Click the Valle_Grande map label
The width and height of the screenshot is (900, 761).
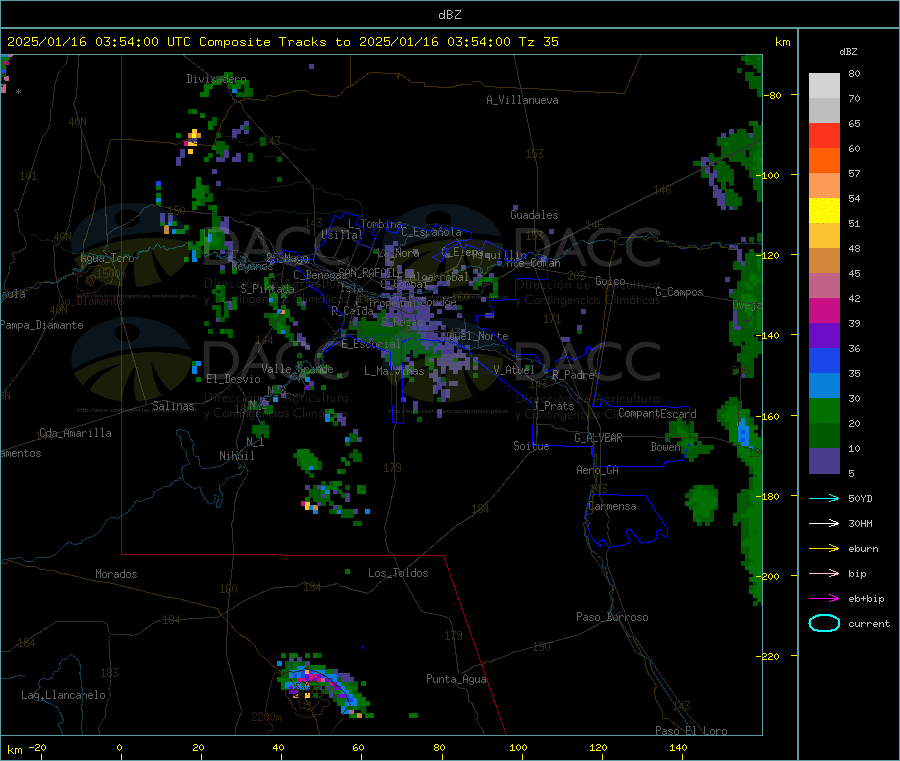coord(297,369)
